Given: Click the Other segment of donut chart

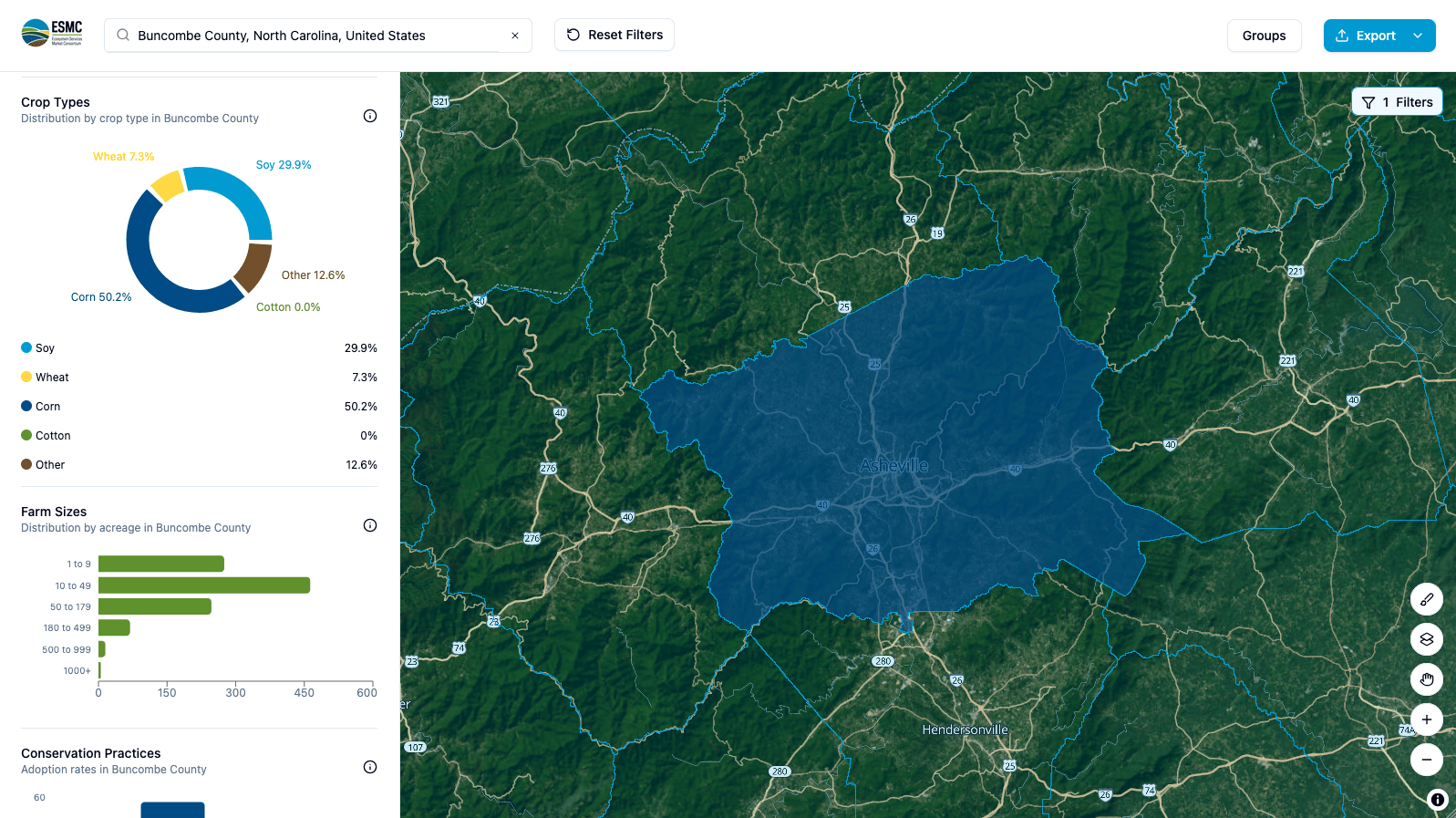Looking at the screenshot, I should [253, 268].
